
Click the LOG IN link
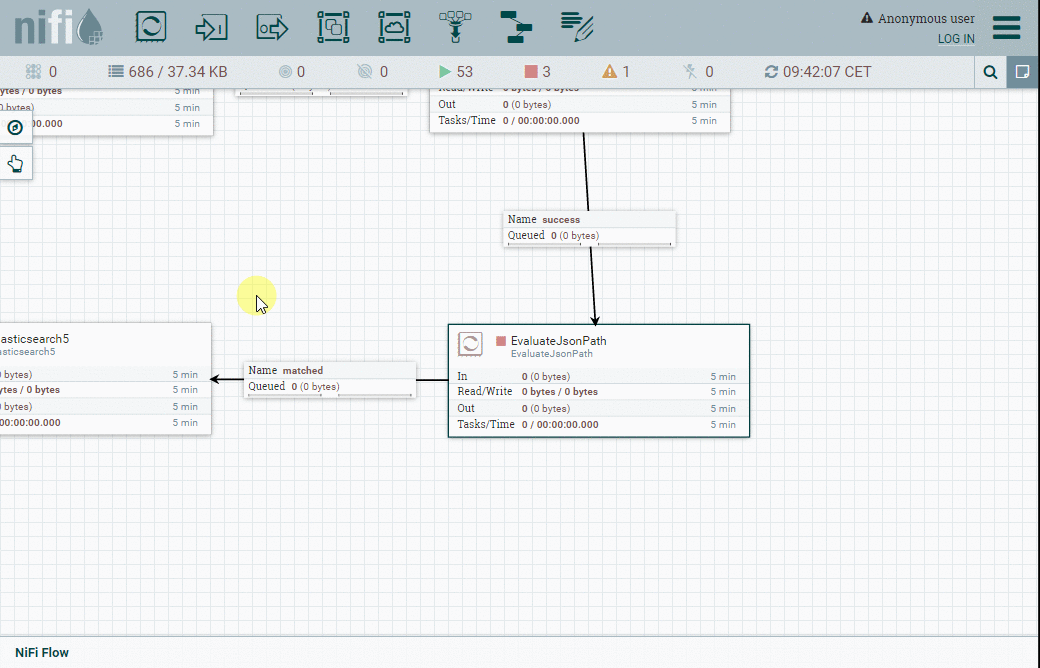[955, 39]
